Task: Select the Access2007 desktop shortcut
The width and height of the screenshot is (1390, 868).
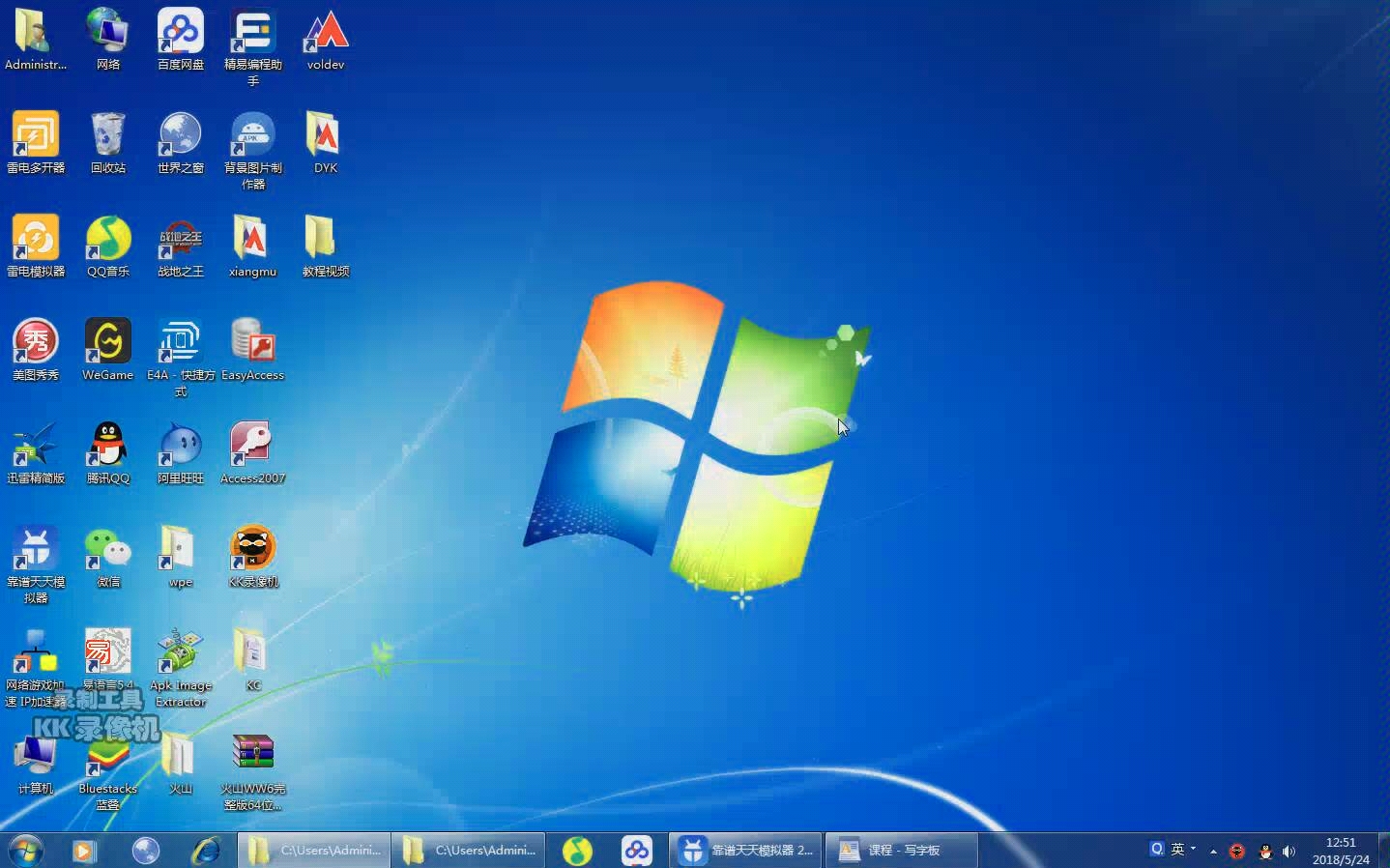Action: click(253, 453)
